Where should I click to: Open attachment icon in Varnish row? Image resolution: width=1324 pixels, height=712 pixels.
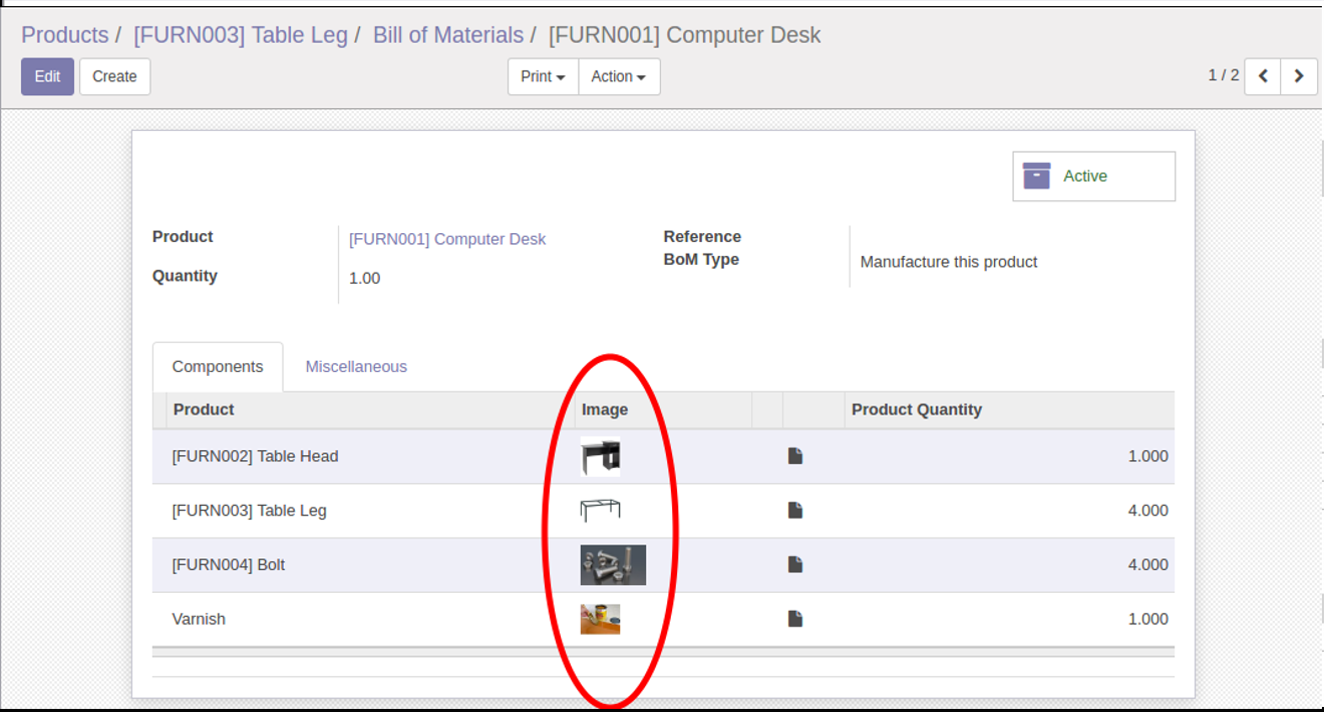click(795, 619)
